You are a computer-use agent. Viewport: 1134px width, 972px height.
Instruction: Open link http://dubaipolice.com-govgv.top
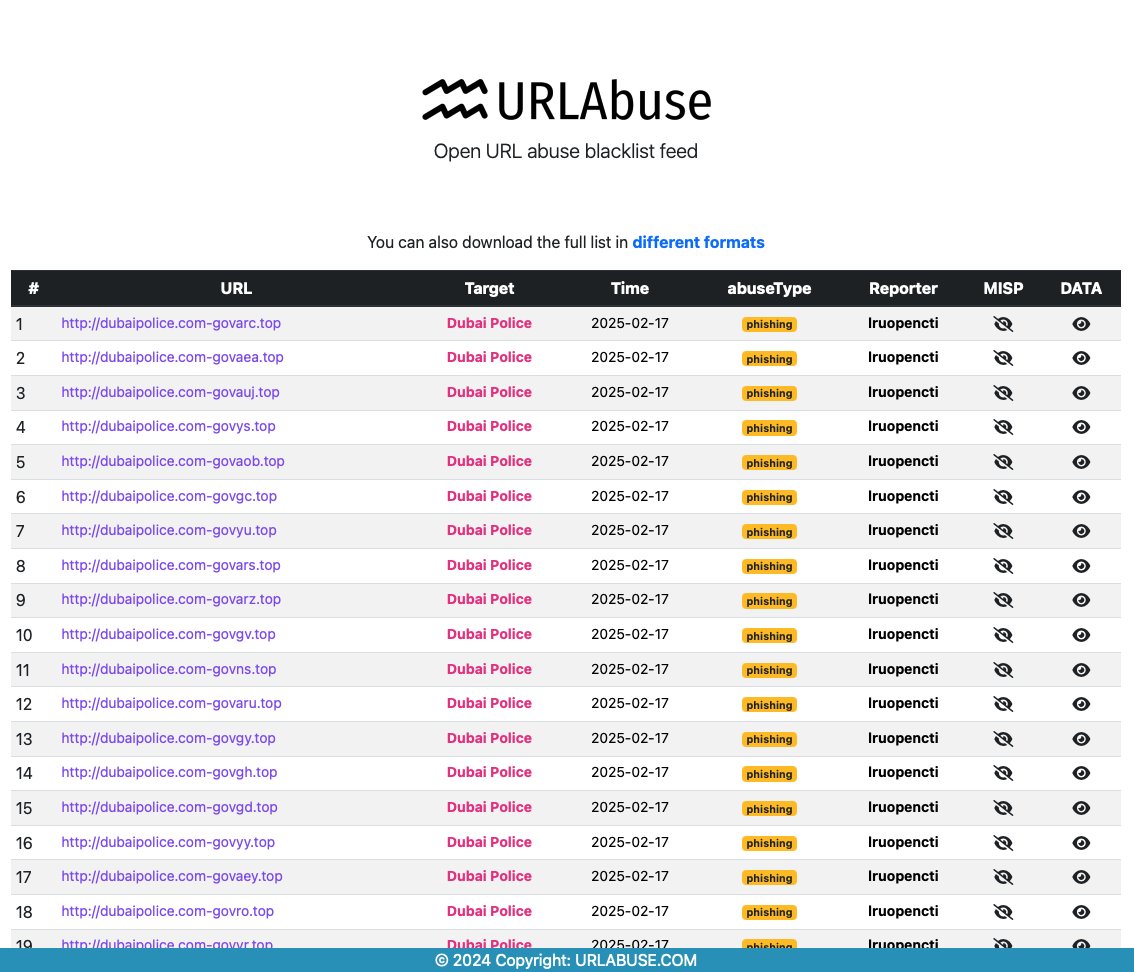point(168,634)
